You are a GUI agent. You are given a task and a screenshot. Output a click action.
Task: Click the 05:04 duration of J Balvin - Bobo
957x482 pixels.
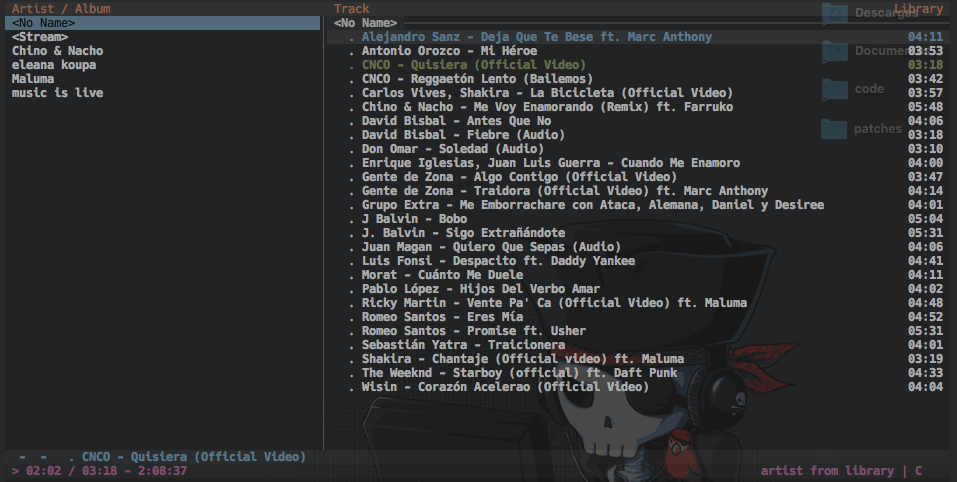(x=925, y=220)
